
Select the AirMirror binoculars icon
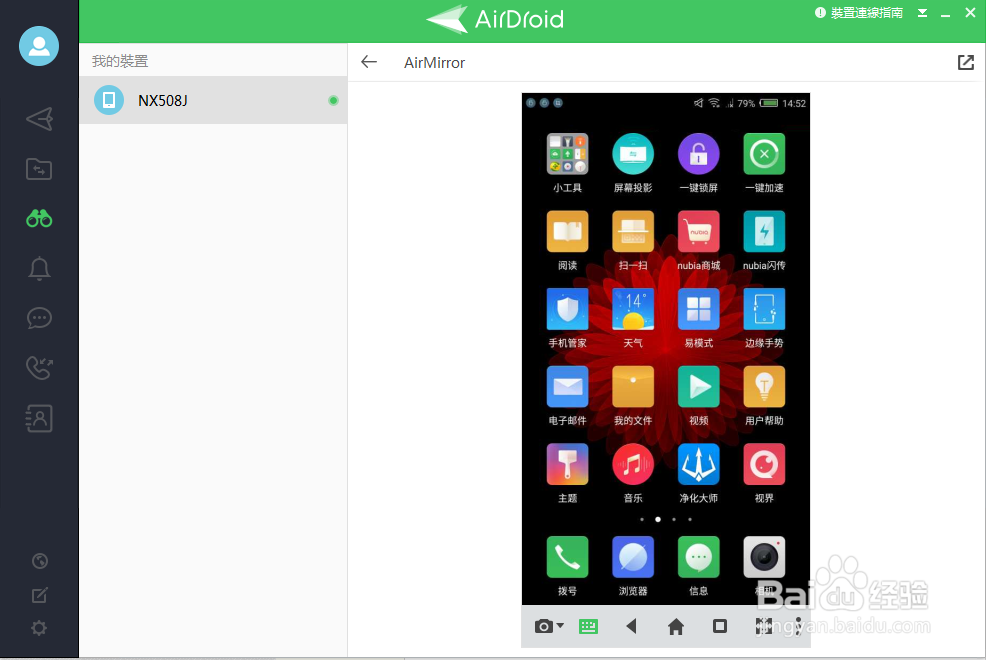39,218
